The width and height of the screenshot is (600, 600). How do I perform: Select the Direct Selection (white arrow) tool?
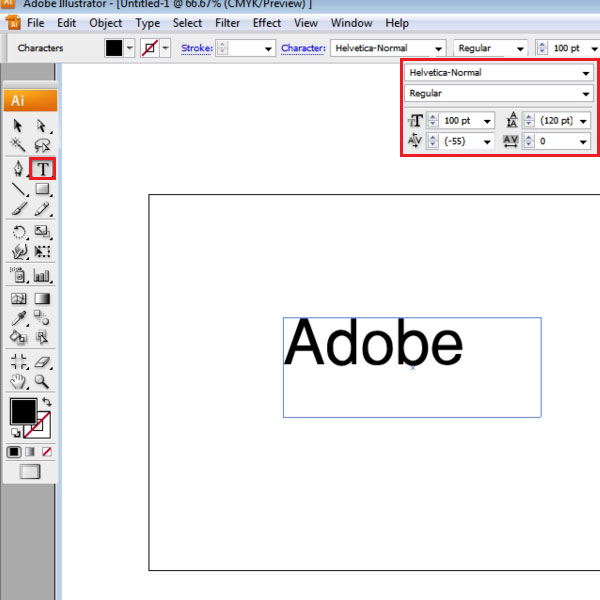click(41, 126)
